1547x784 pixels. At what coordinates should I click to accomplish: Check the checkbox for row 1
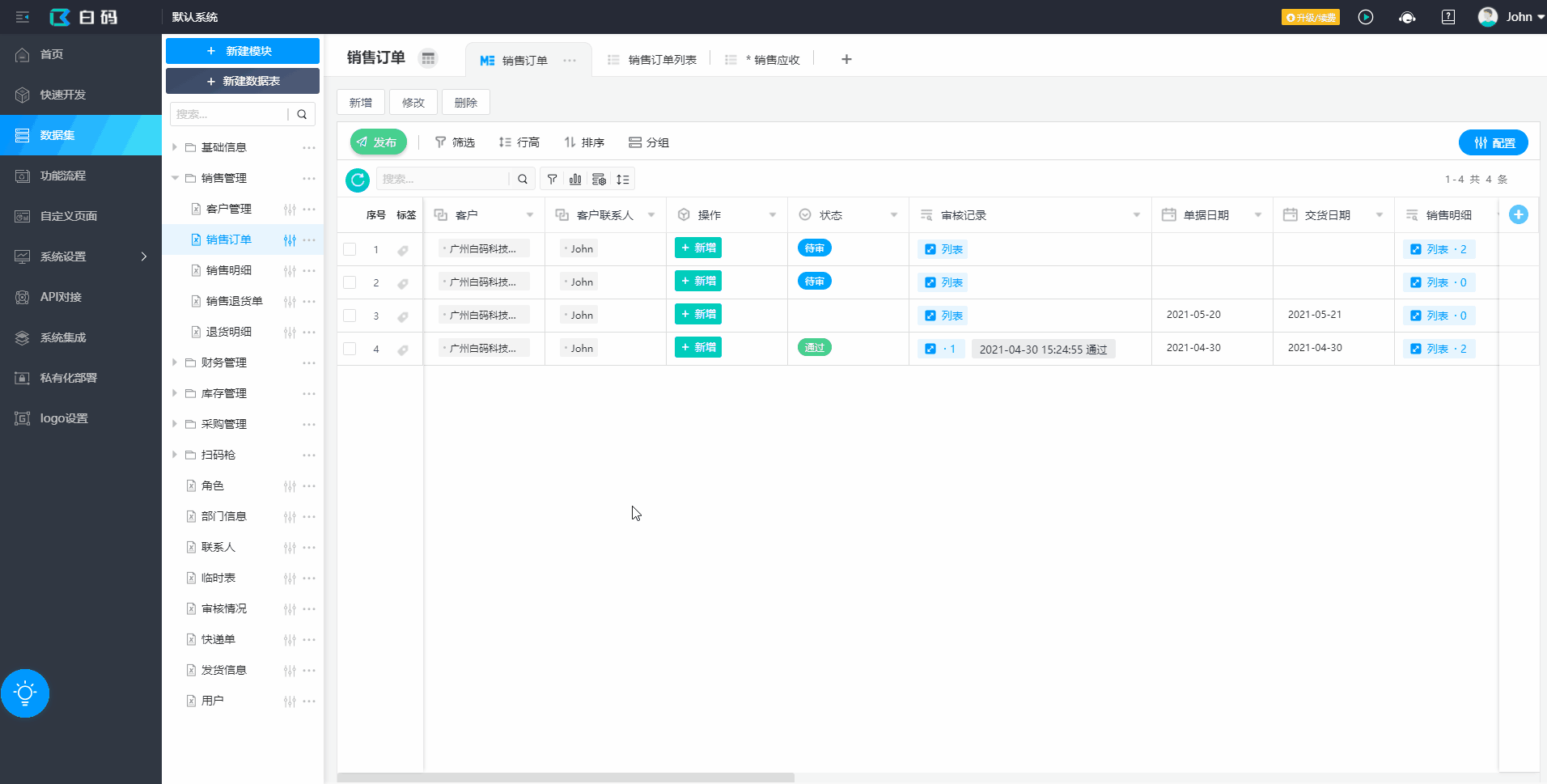click(350, 249)
